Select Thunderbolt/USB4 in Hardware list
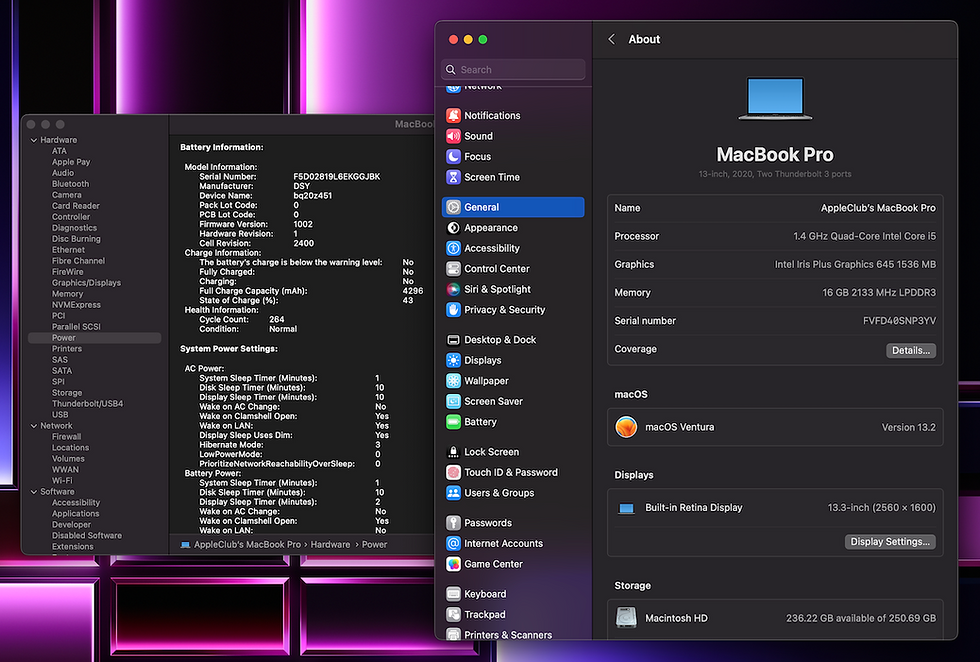 click(87, 404)
